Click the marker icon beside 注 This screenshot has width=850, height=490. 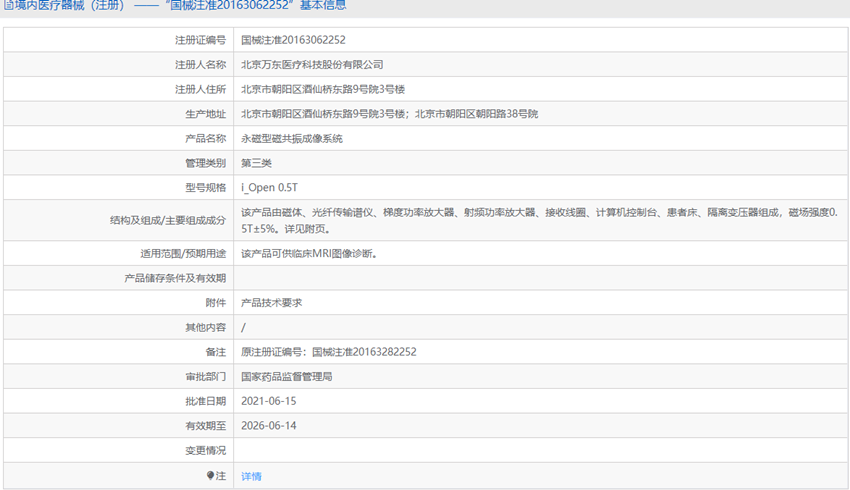click(x=210, y=475)
